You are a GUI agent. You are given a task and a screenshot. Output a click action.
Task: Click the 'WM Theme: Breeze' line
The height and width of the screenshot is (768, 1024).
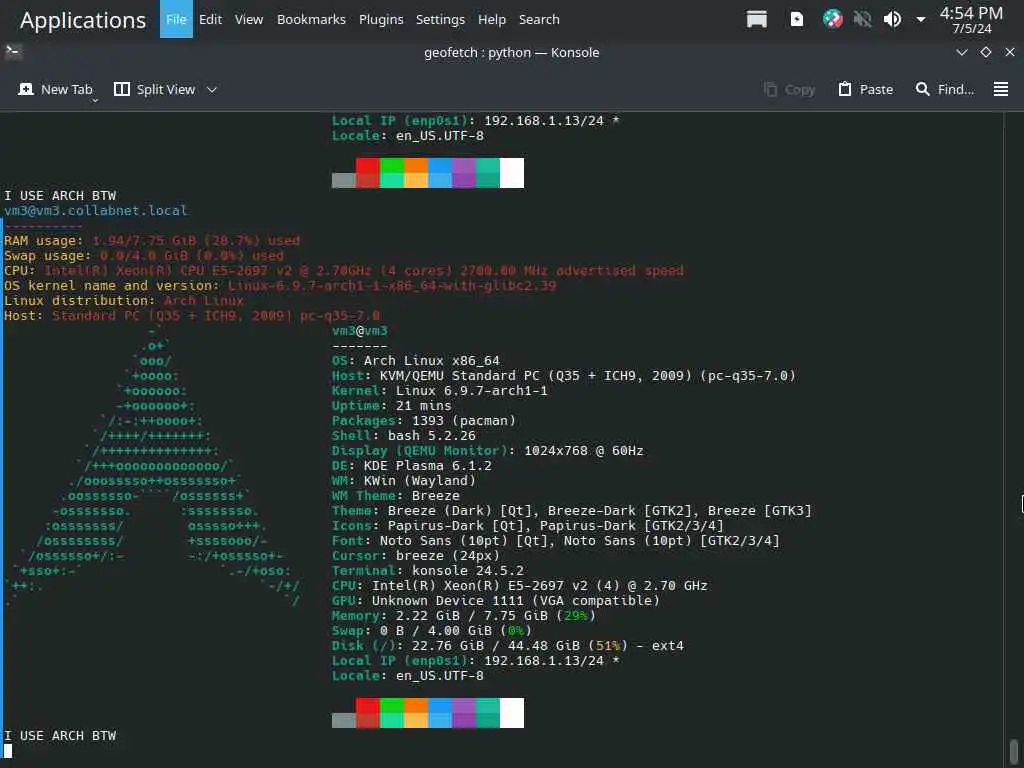[x=396, y=496]
